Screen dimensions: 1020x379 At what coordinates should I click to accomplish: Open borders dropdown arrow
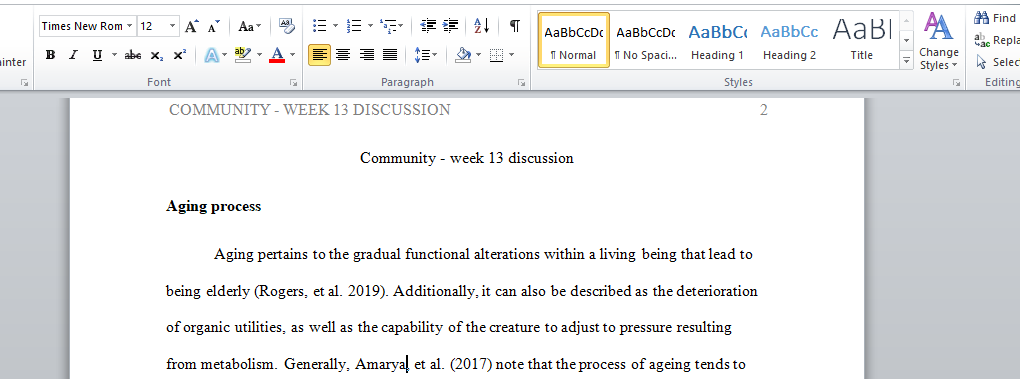pos(511,55)
